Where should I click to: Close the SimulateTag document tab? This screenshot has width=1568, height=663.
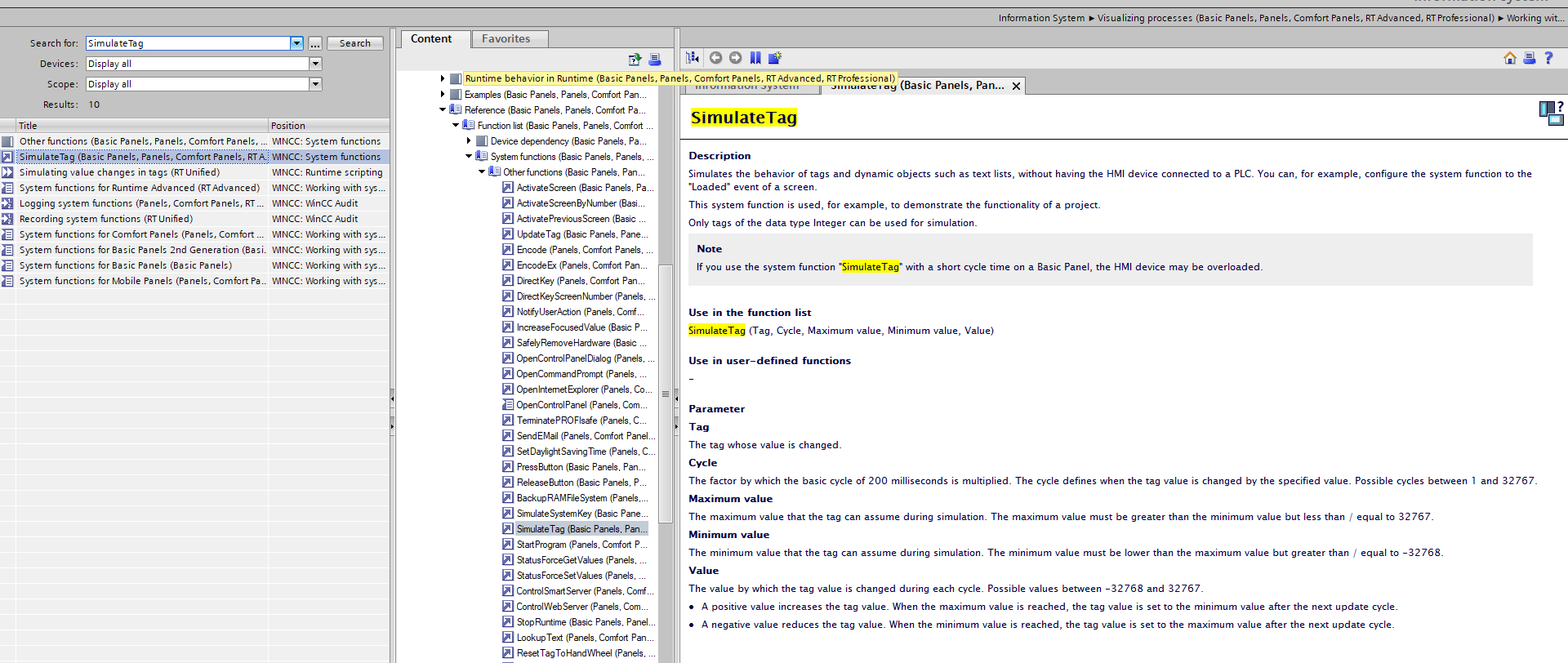pyautogui.click(x=1016, y=87)
